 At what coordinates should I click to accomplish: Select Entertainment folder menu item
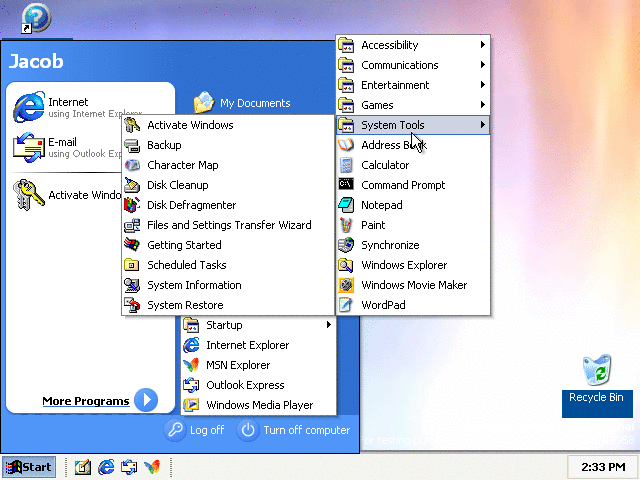[x=413, y=85]
